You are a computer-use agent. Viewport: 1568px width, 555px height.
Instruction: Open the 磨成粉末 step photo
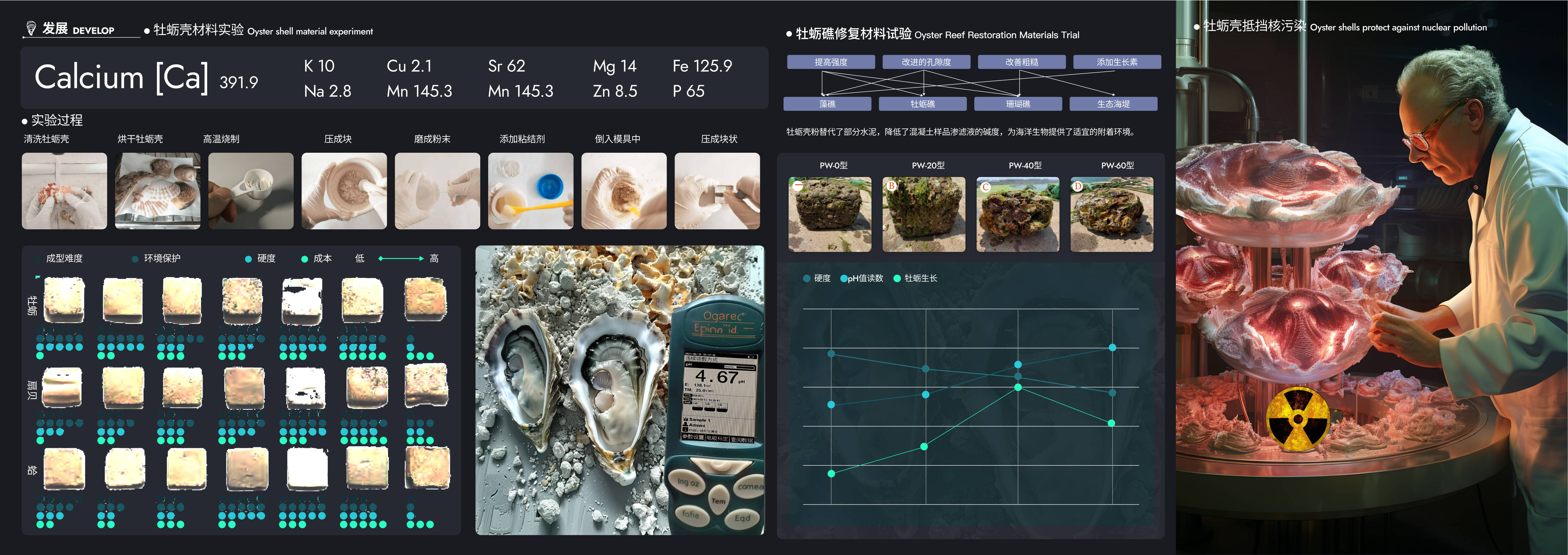437,191
